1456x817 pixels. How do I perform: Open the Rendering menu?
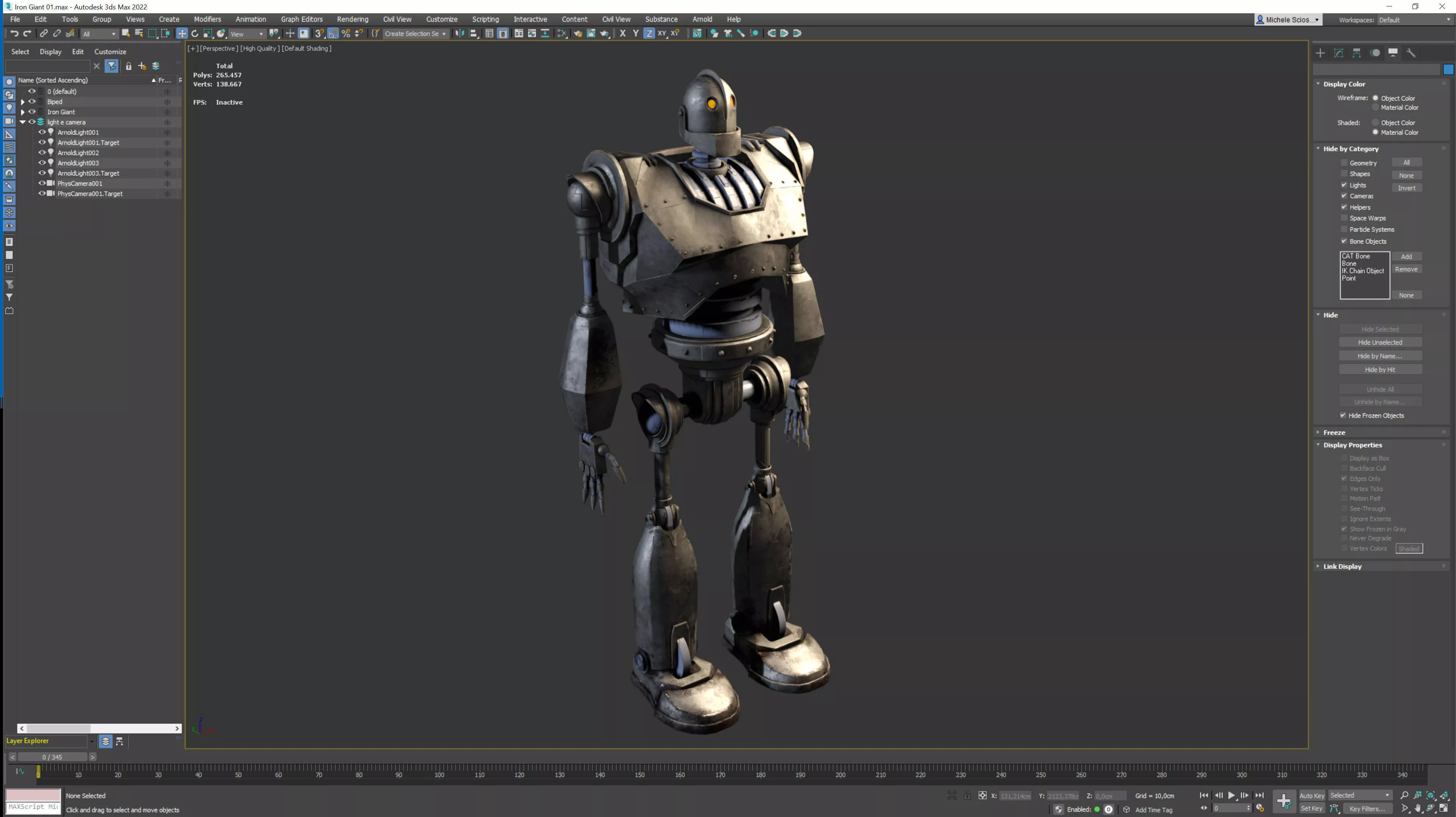point(353,19)
